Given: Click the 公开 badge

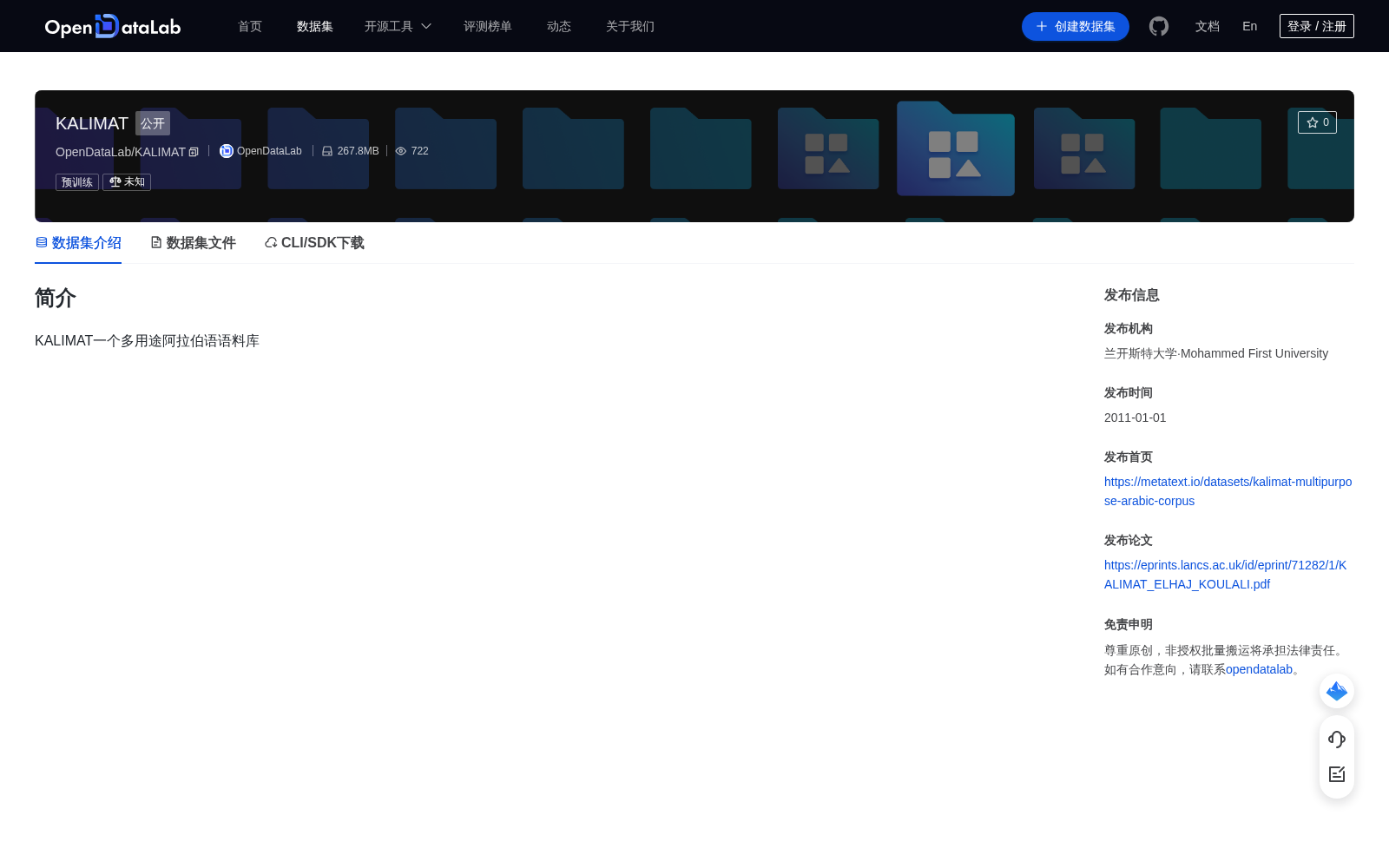Looking at the screenshot, I should [x=153, y=123].
